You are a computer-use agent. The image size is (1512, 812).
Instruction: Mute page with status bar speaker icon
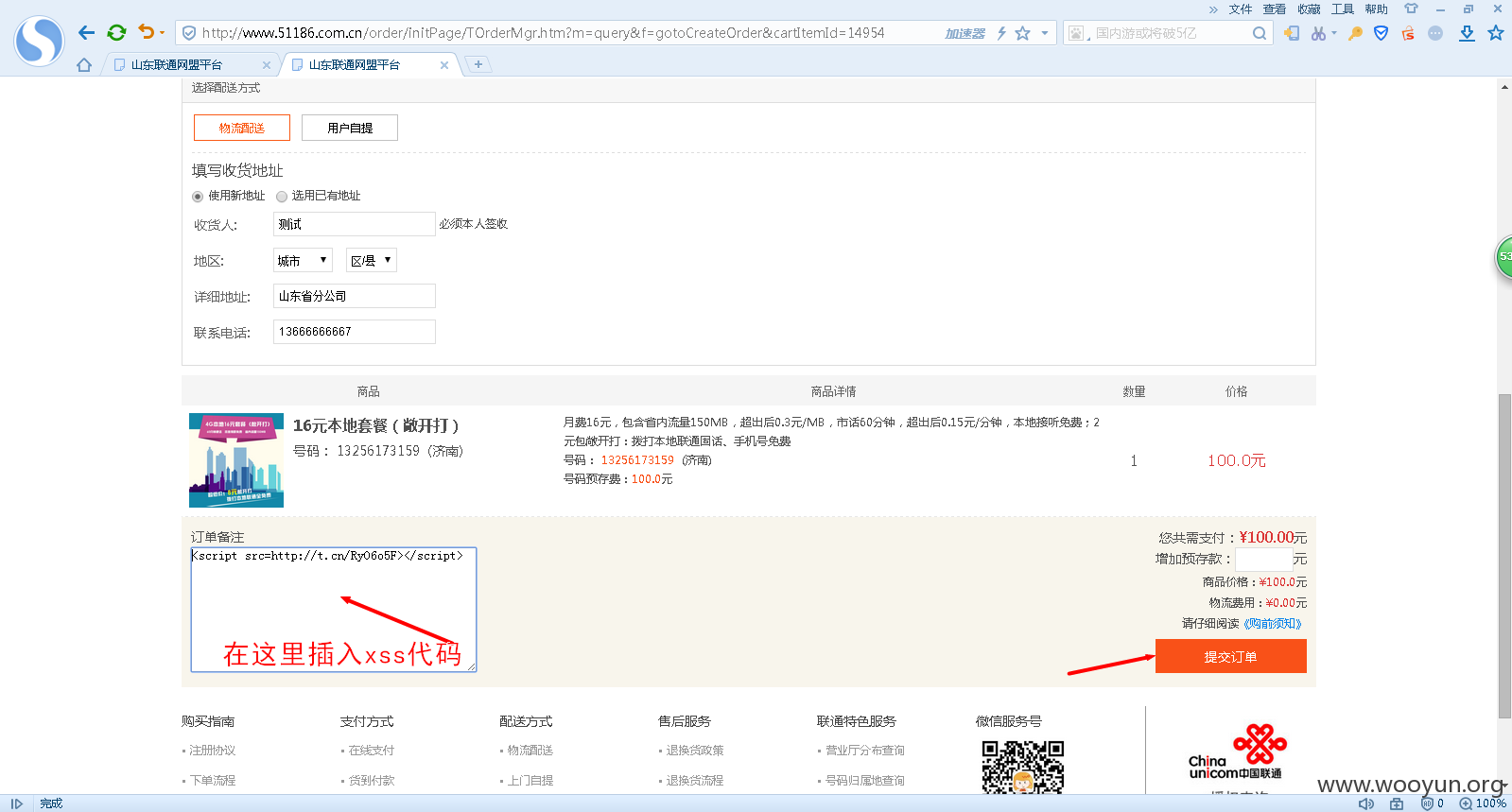pos(1366,803)
